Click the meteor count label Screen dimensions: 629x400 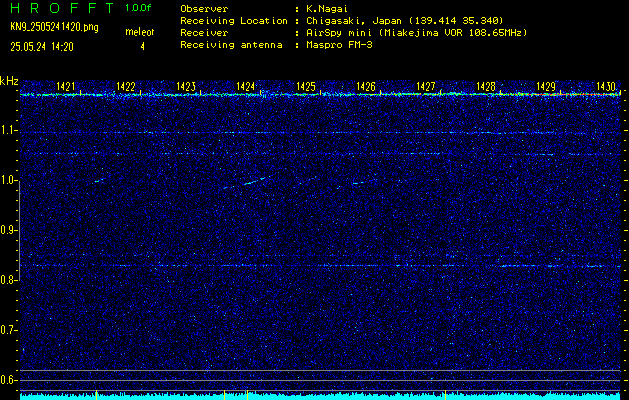tap(140, 32)
